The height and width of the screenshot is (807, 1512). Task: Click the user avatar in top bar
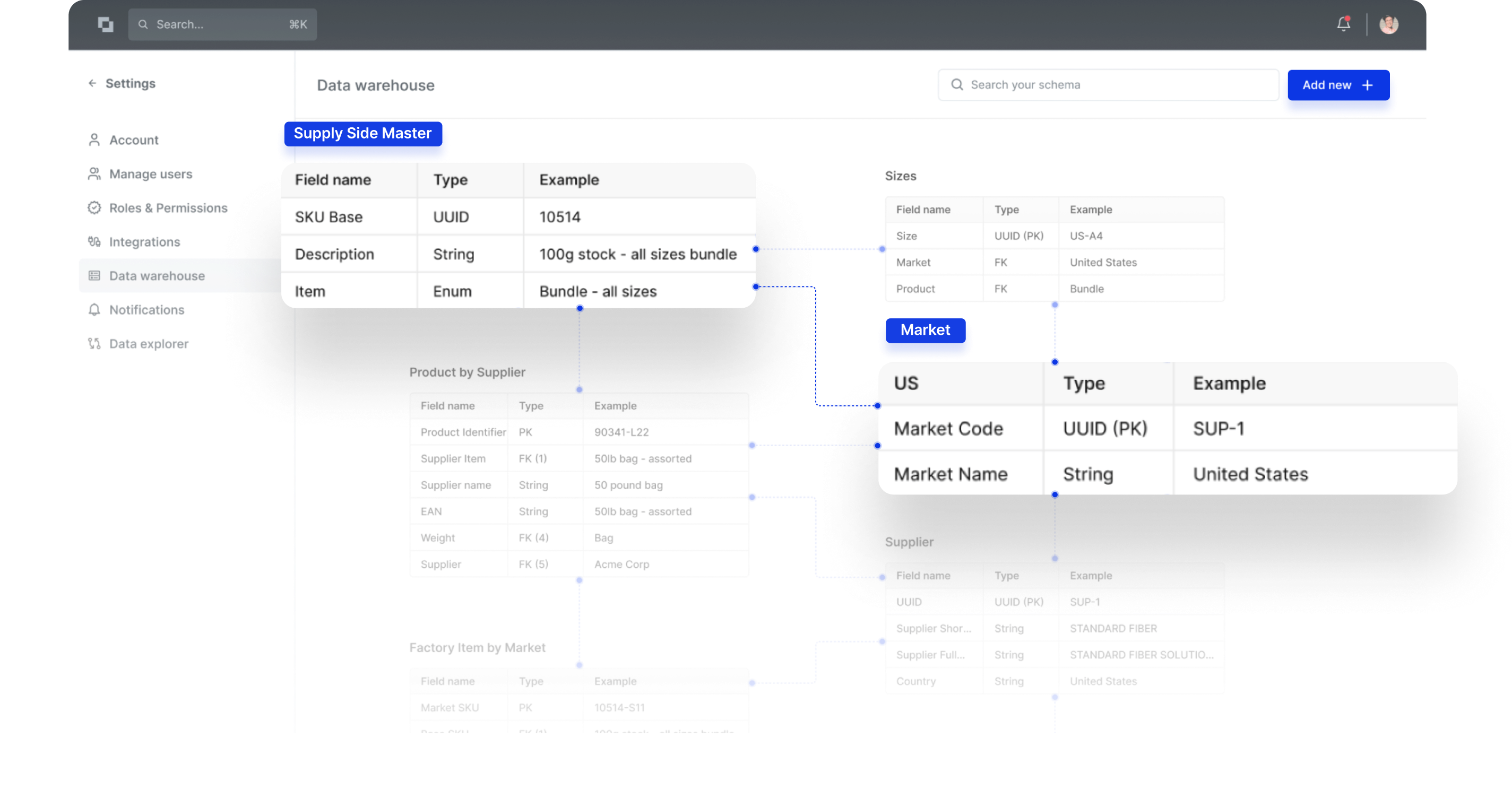[x=1389, y=24]
